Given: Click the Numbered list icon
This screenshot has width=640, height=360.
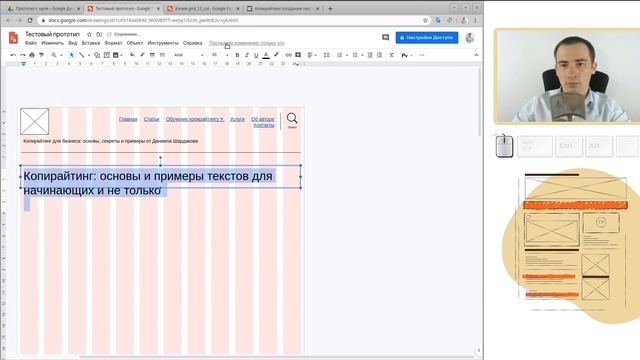Looking at the screenshot, I should click(340, 55).
